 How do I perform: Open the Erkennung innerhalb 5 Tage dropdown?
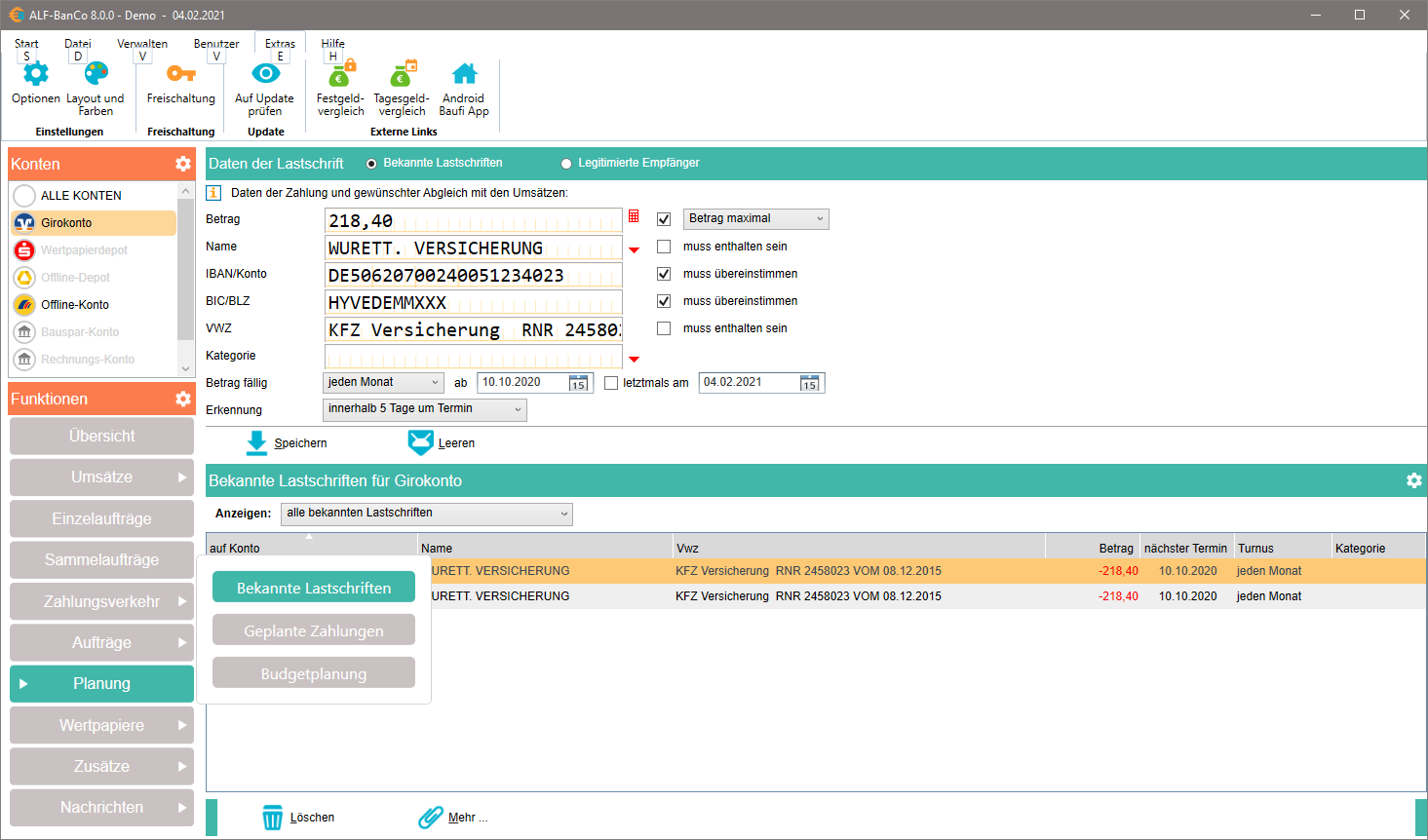pyautogui.click(x=425, y=409)
